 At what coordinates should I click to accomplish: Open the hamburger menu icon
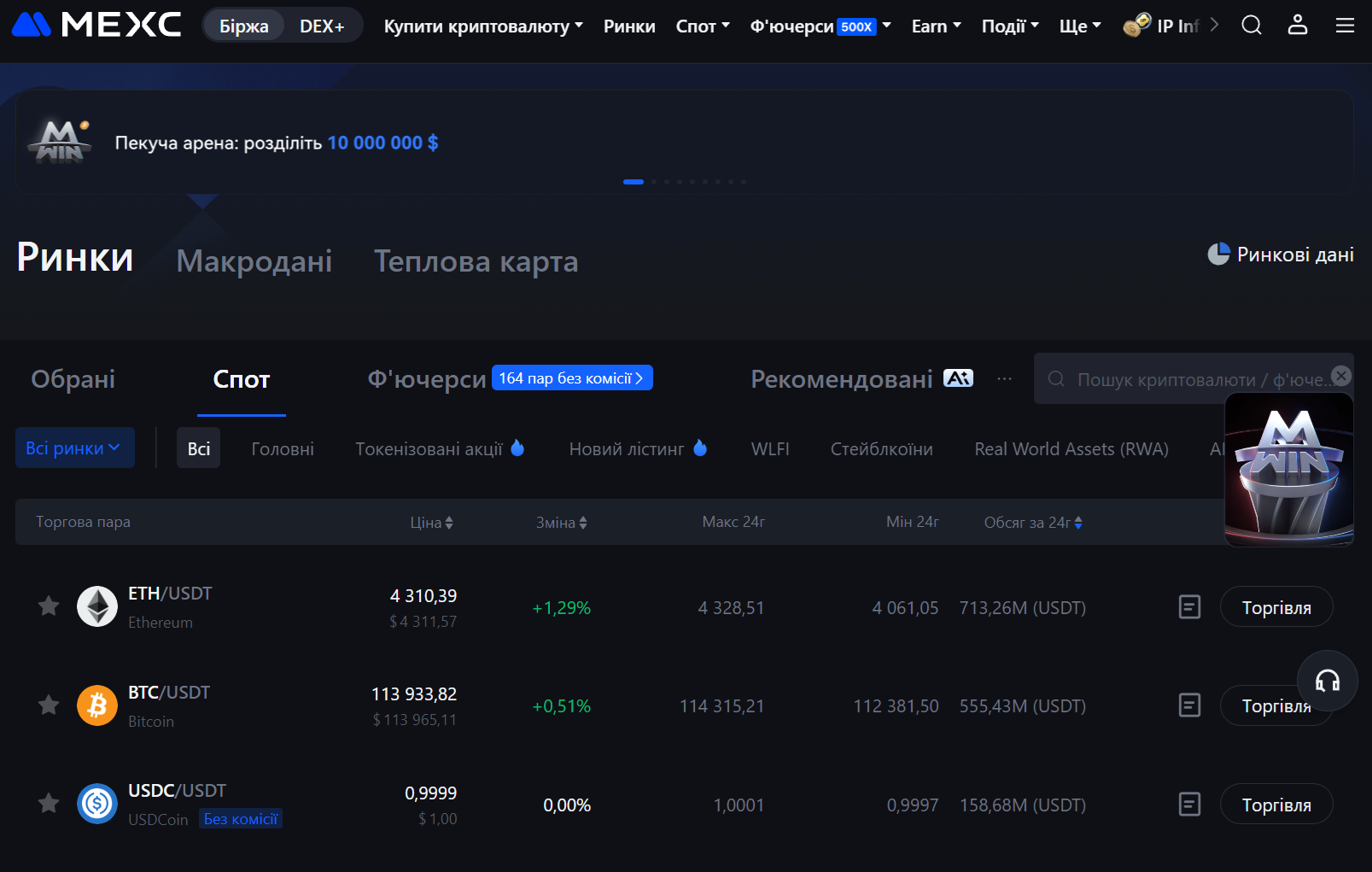coord(1345,26)
